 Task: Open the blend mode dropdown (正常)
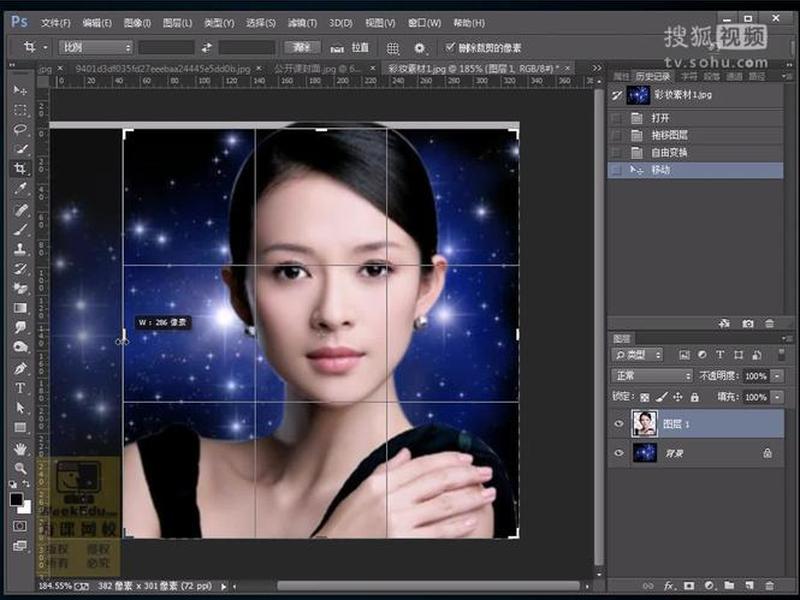coord(652,376)
